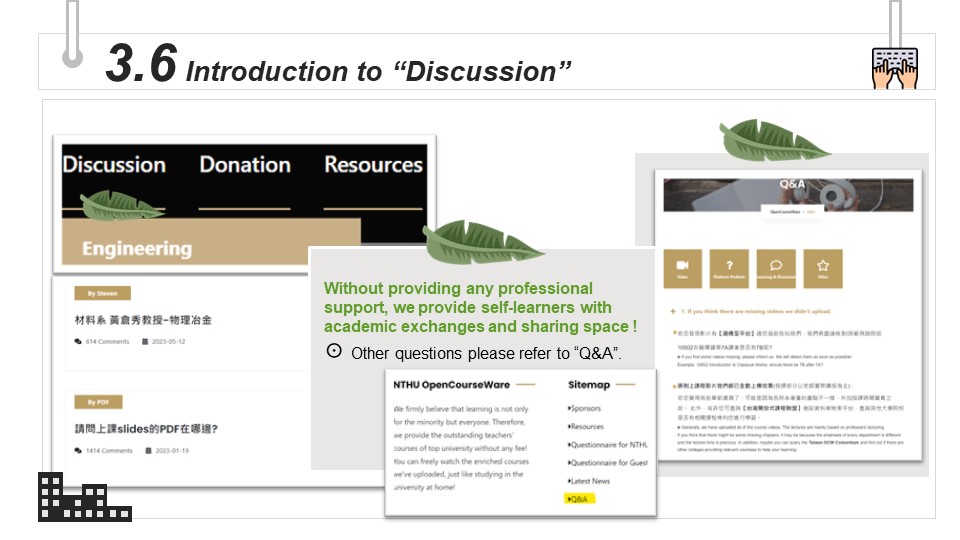Select the Engineering category banner

click(x=137, y=248)
